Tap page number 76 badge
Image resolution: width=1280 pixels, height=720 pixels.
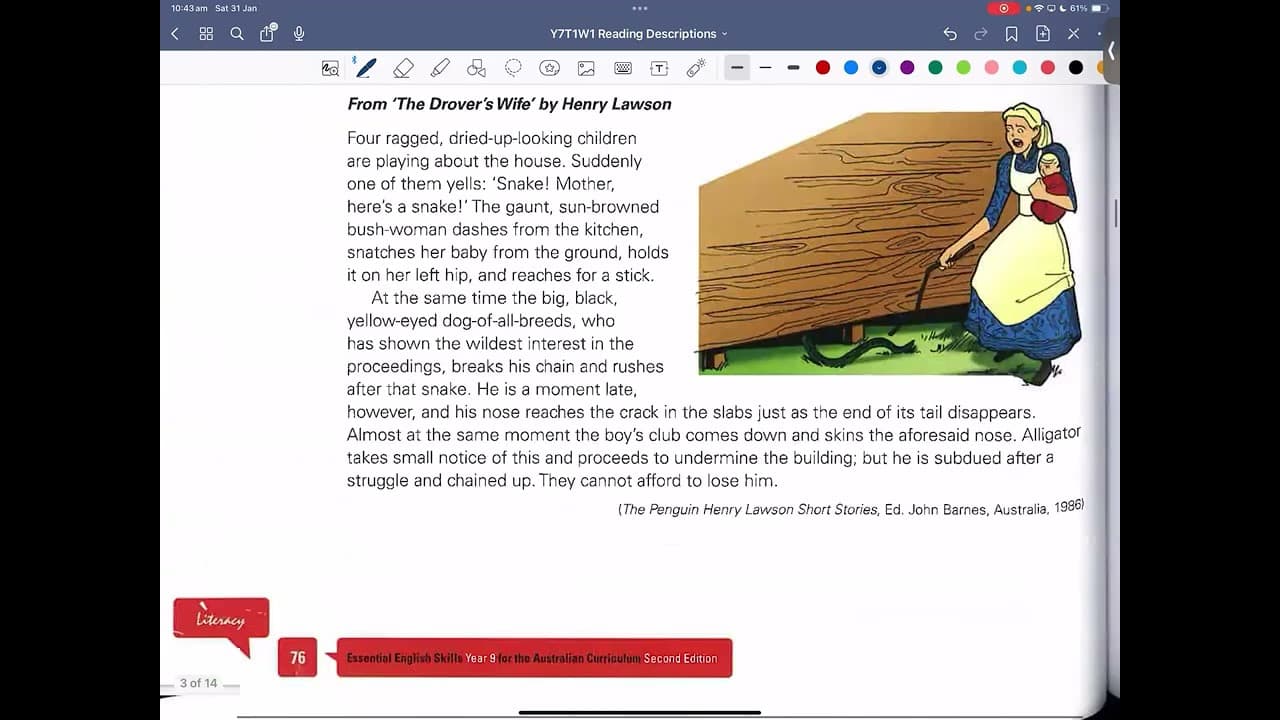point(297,658)
